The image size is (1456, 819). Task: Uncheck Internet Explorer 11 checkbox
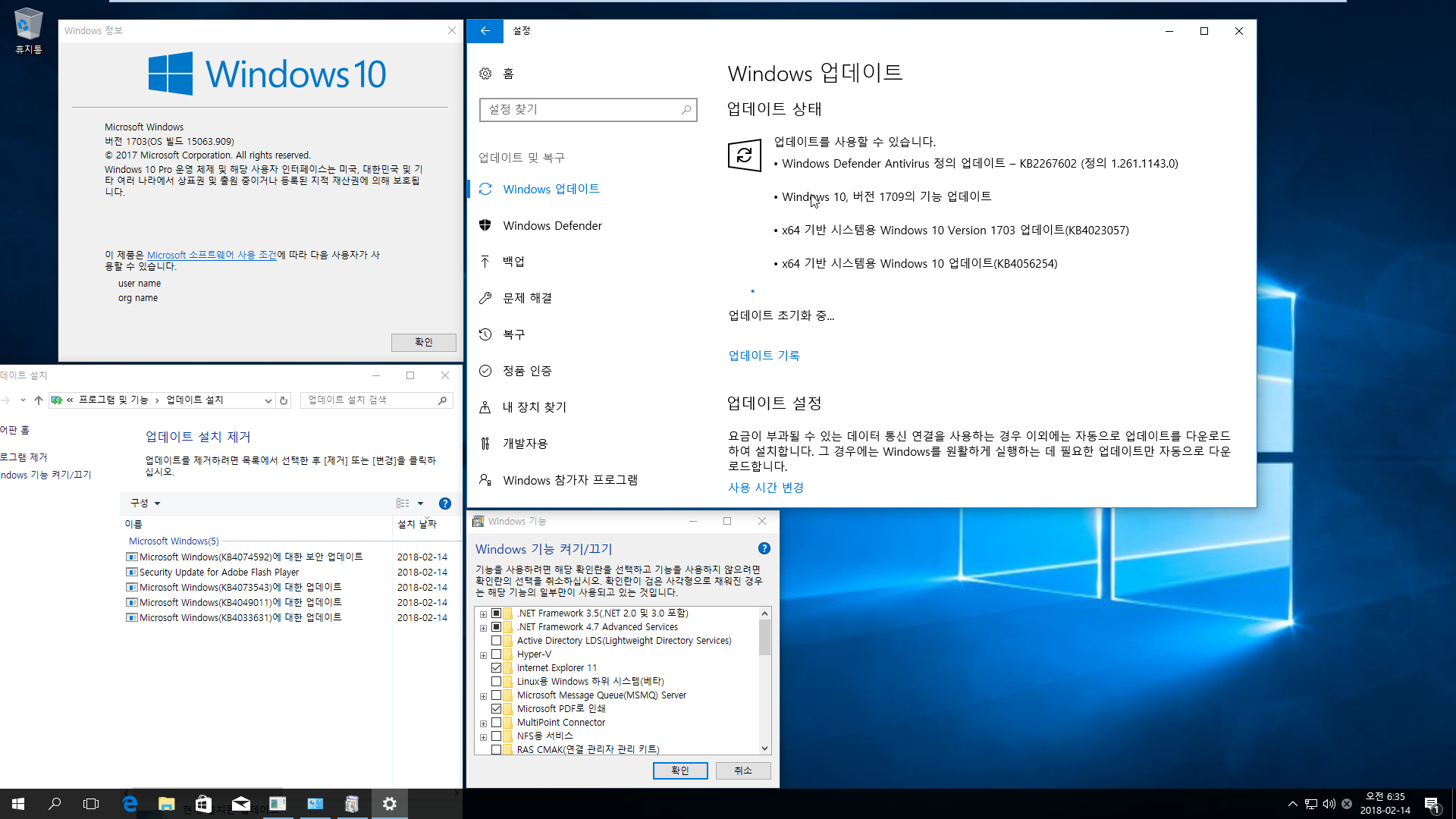click(x=496, y=668)
